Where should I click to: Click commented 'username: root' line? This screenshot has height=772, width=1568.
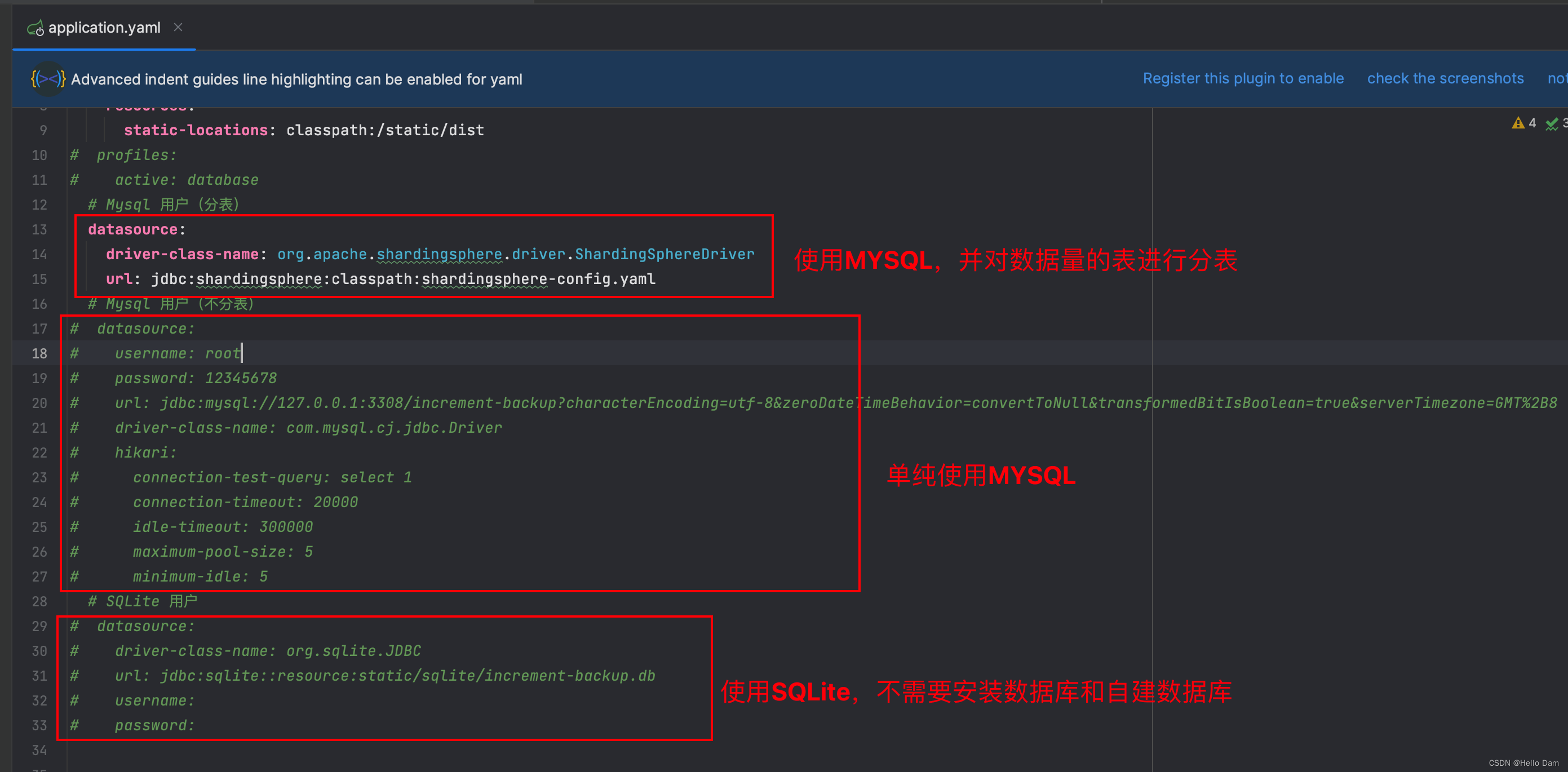[178, 353]
